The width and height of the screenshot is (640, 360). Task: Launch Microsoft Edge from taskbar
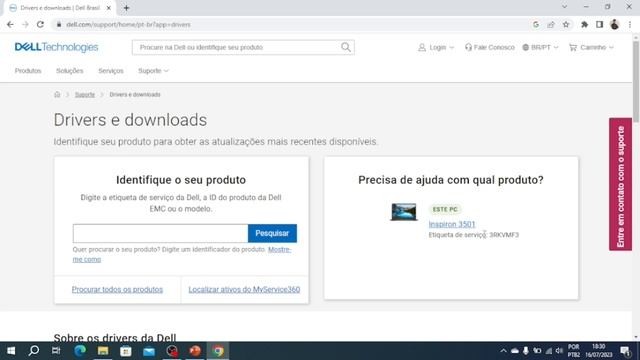coord(80,351)
